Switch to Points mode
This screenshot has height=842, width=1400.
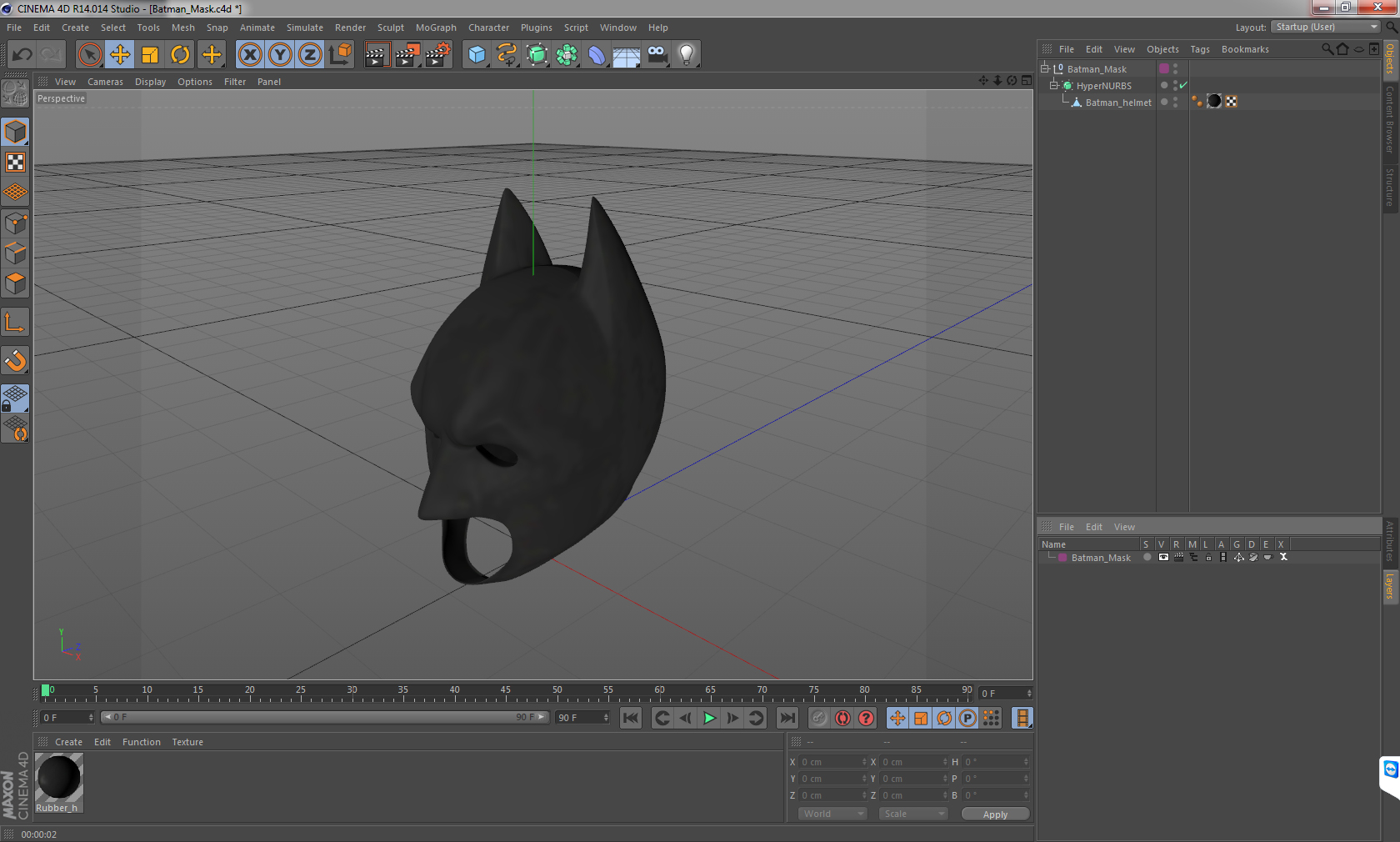coord(15,223)
